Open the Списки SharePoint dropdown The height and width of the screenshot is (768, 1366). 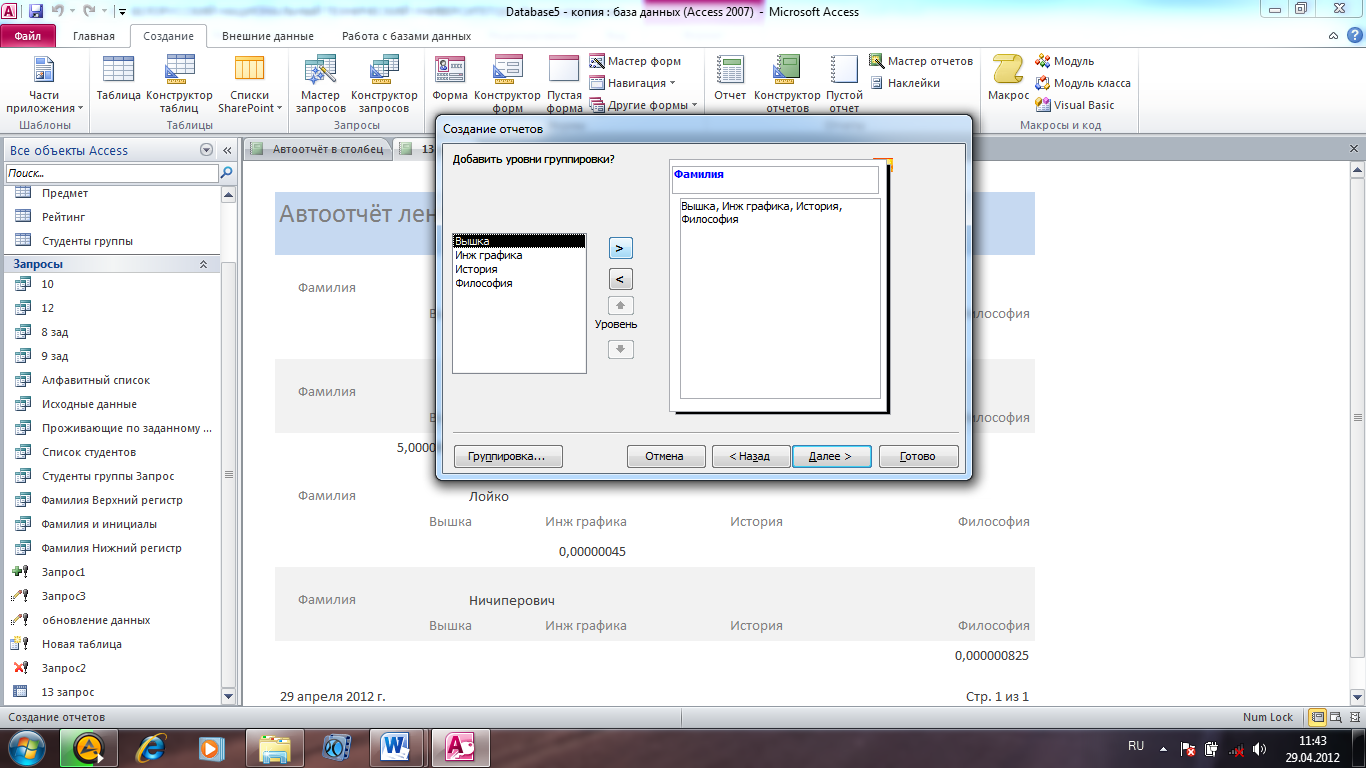click(250, 84)
